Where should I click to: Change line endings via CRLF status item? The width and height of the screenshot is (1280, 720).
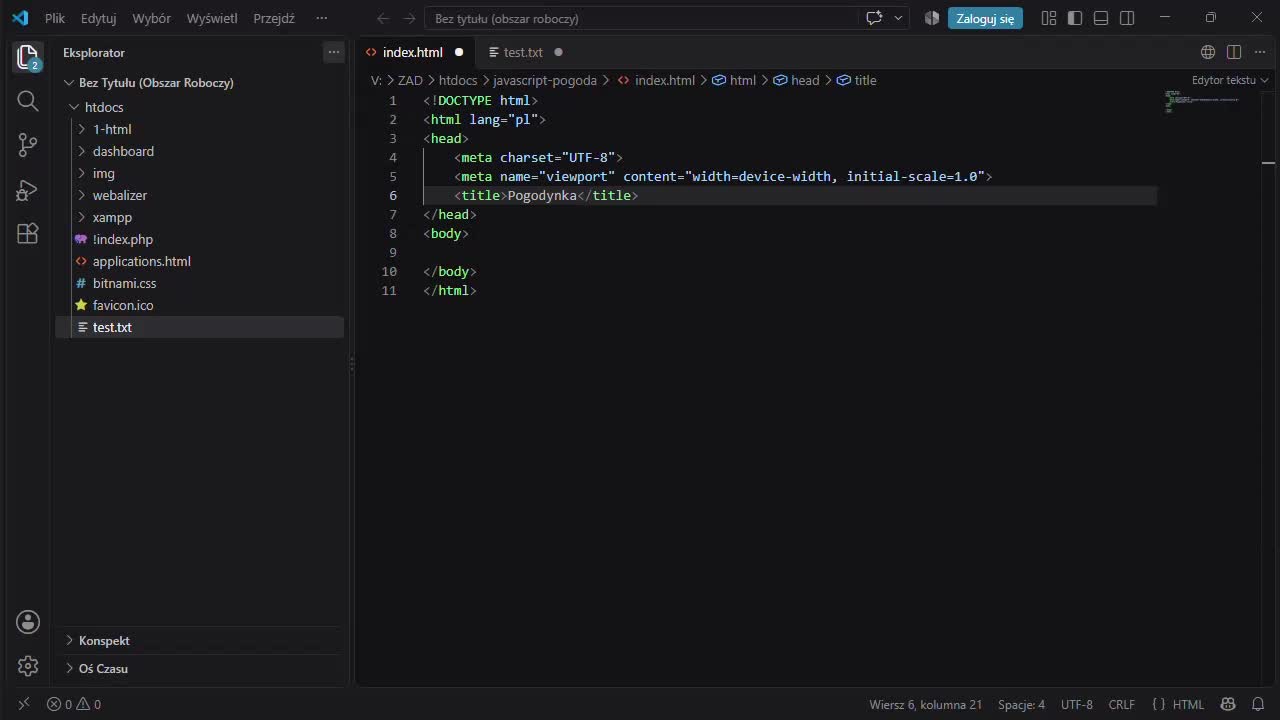[1122, 704]
